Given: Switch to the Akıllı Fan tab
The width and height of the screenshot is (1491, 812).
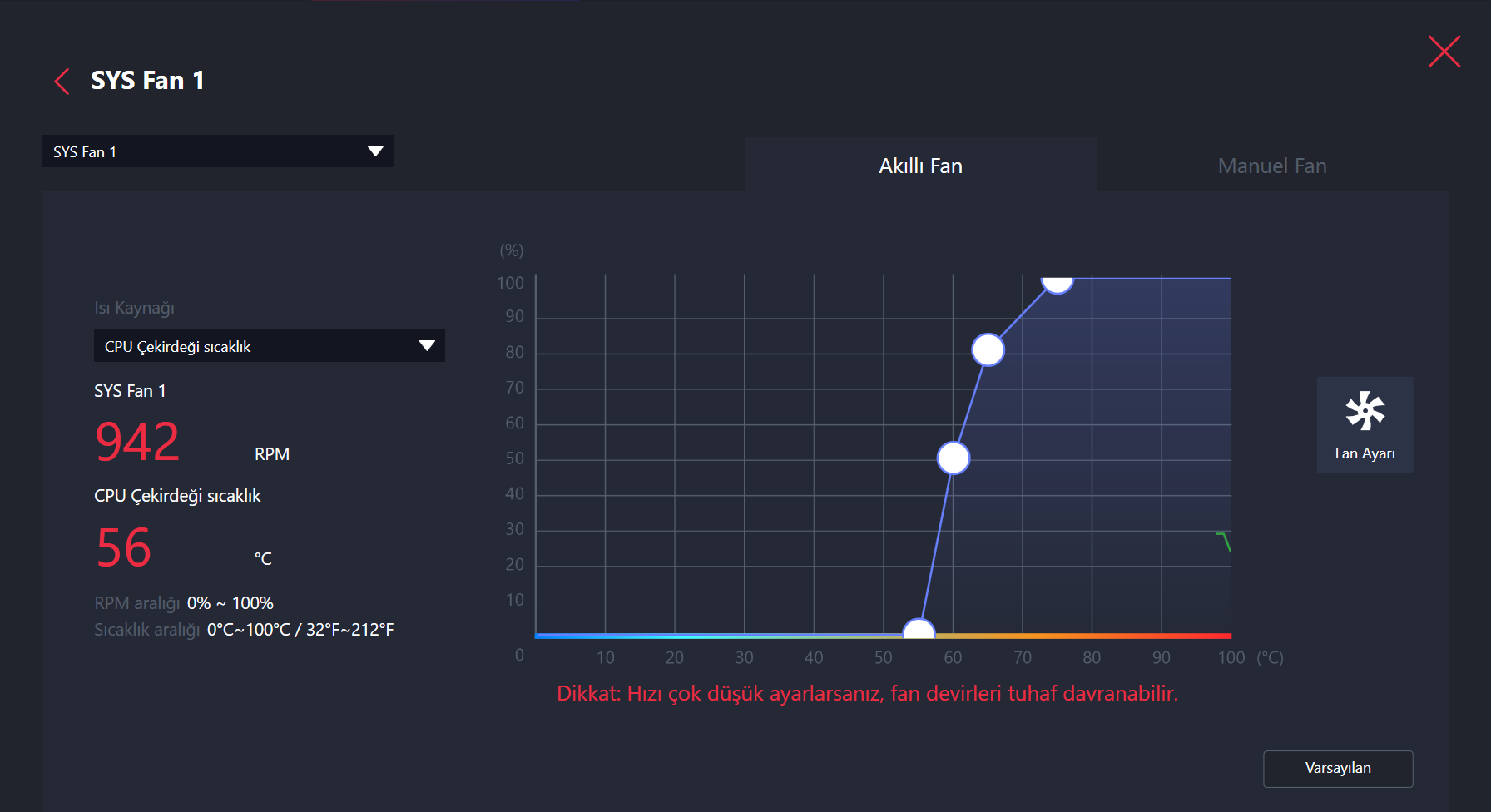Looking at the screenshot, I should [x=920, y=166].
